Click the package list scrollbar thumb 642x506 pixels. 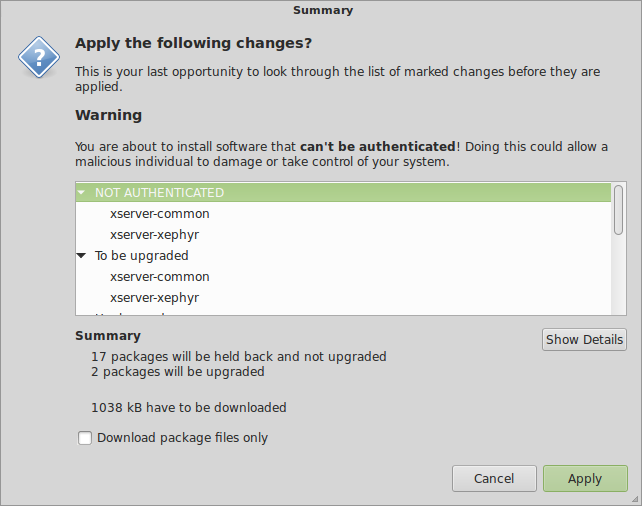(618, 210)
